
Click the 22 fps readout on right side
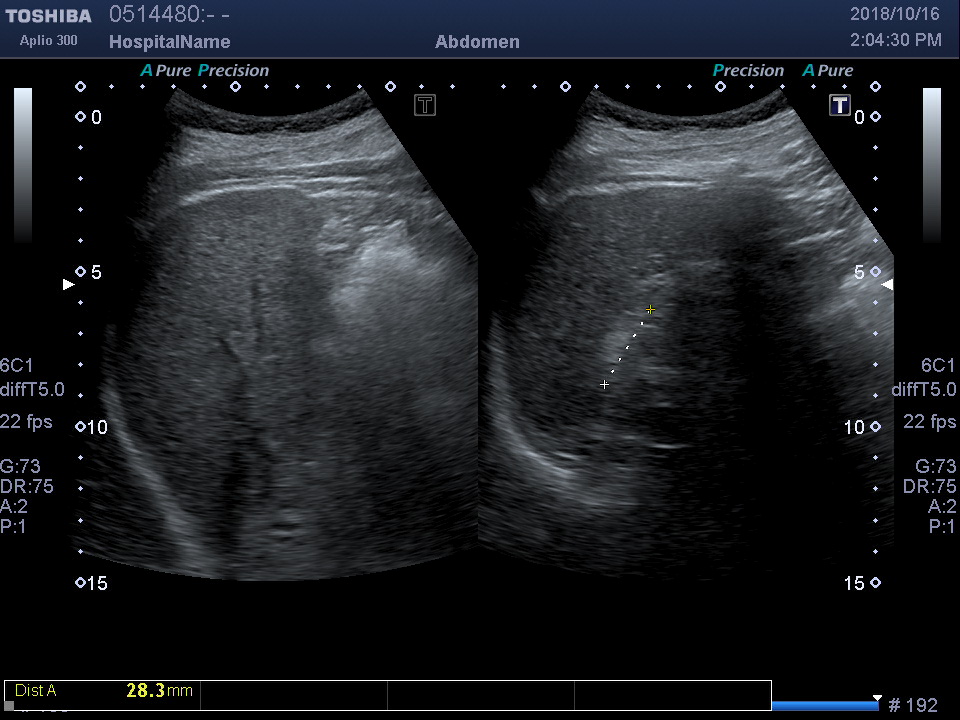click(x=929, y=422)
